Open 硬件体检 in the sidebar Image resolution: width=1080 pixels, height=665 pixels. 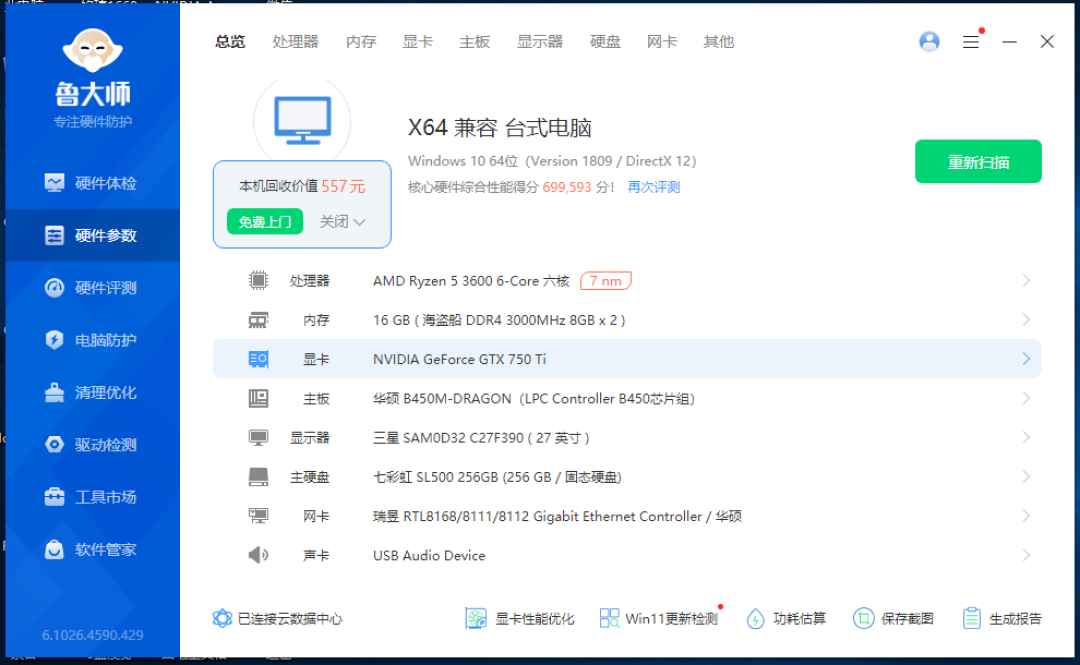pos(92,183)
